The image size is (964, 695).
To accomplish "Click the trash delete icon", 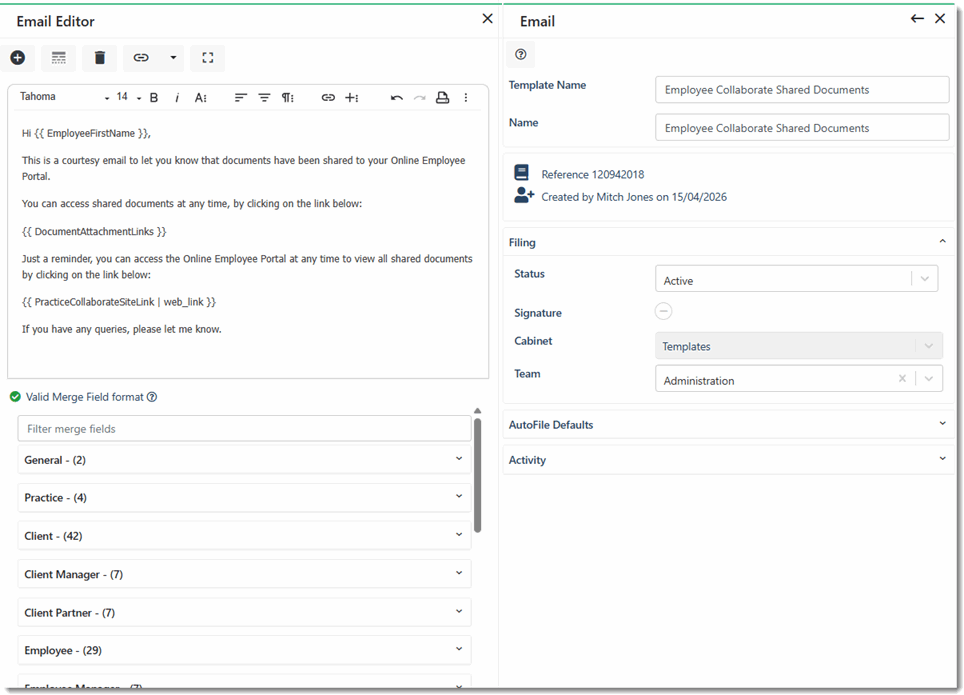I will [100, 58].
